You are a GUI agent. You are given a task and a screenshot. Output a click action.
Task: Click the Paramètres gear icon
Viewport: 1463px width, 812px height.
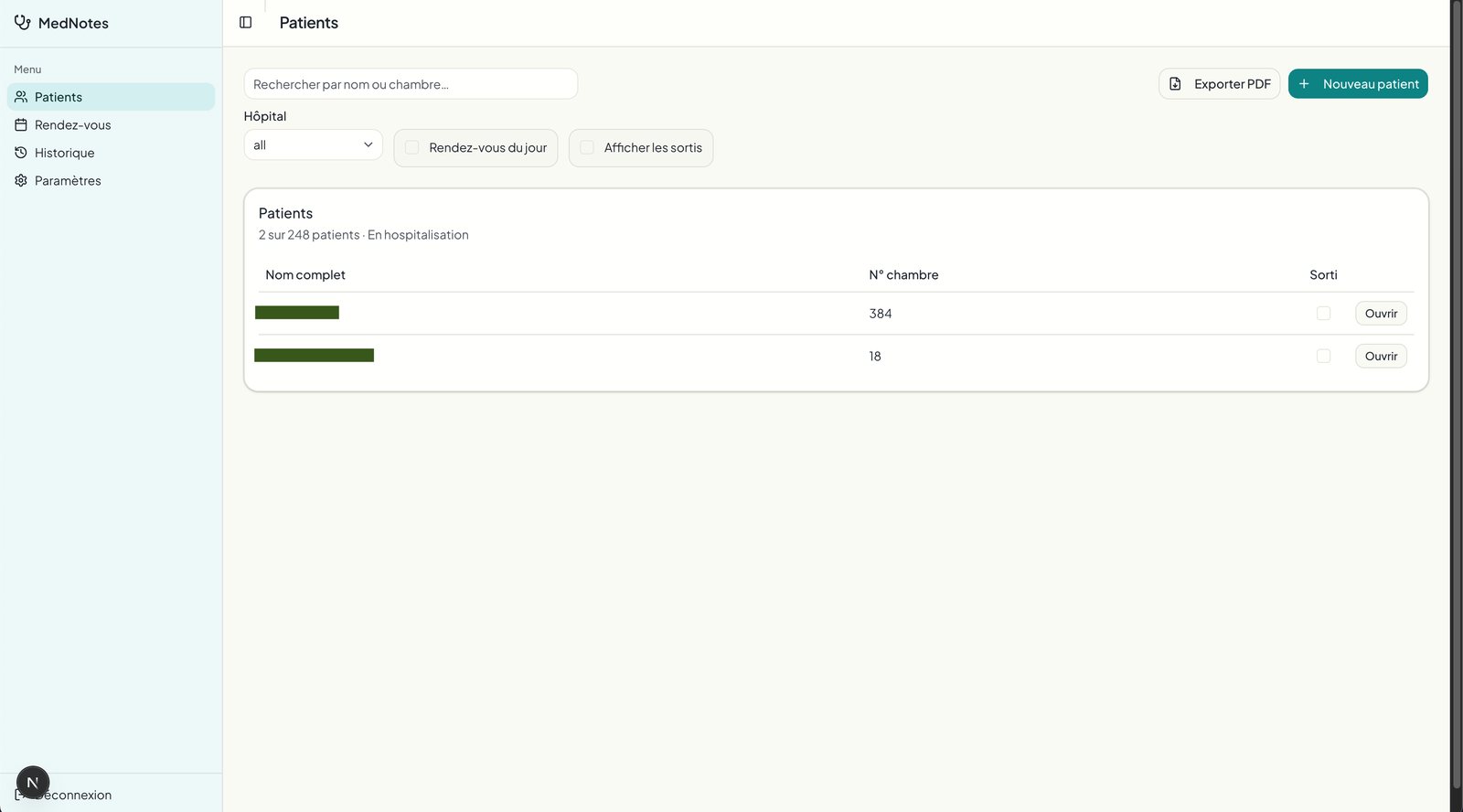[x=21, y=181]
